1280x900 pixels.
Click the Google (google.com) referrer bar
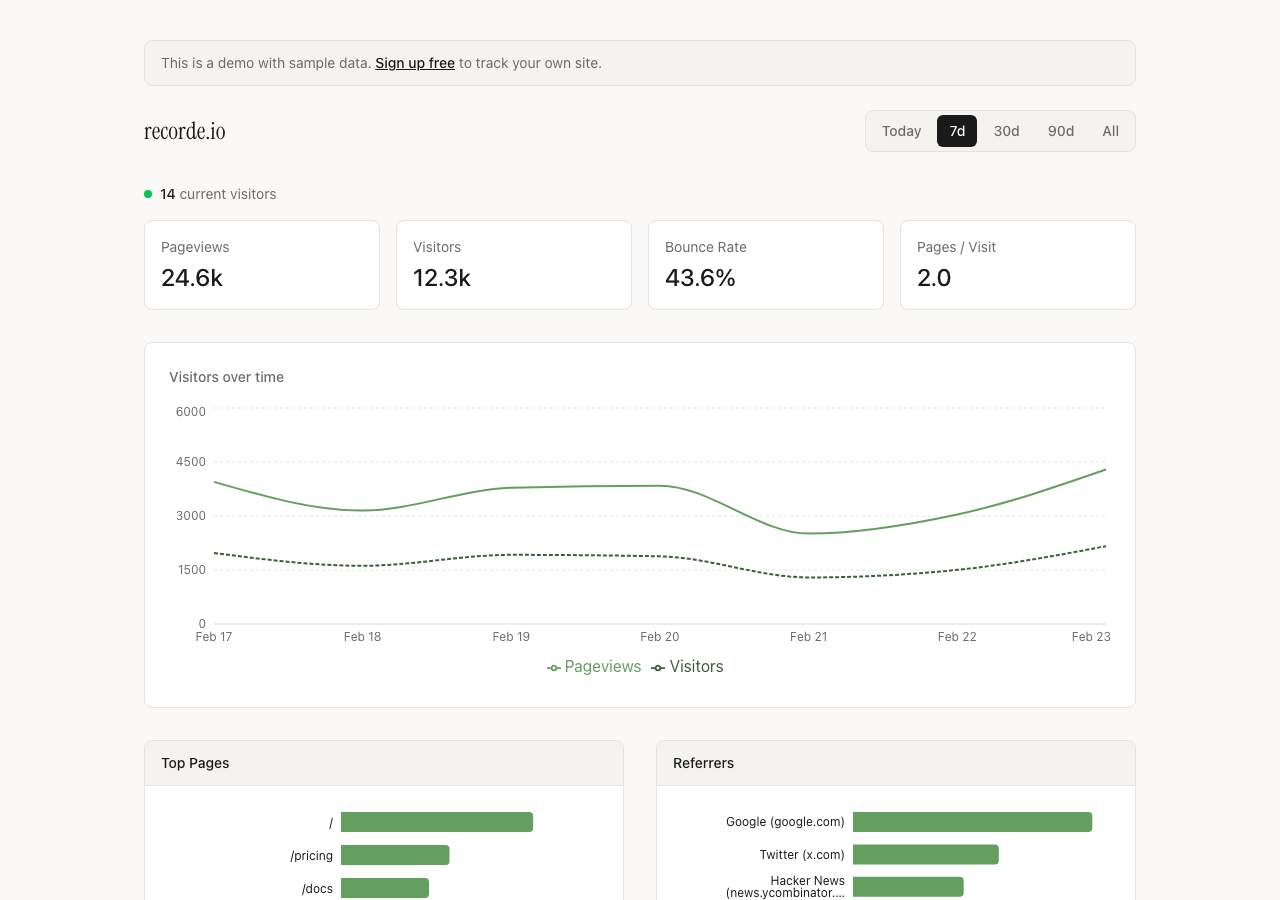tap(972, 822)
